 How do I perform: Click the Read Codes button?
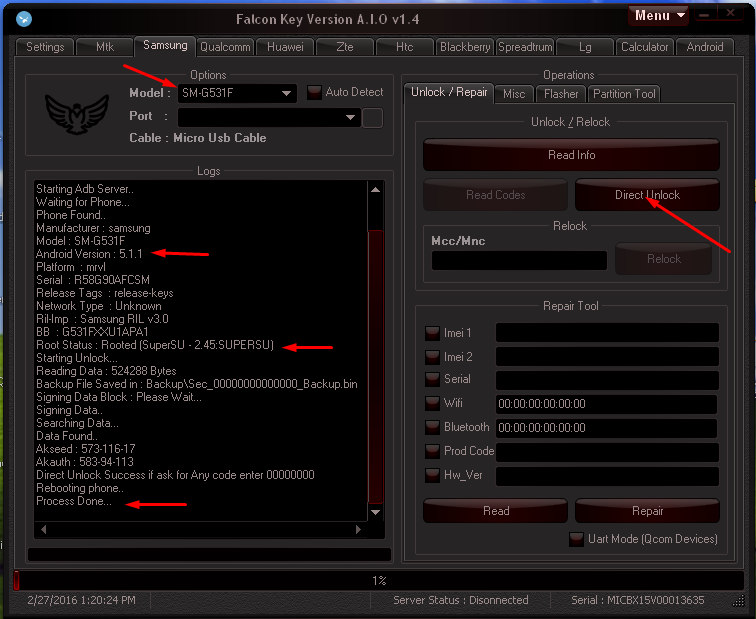495,195
